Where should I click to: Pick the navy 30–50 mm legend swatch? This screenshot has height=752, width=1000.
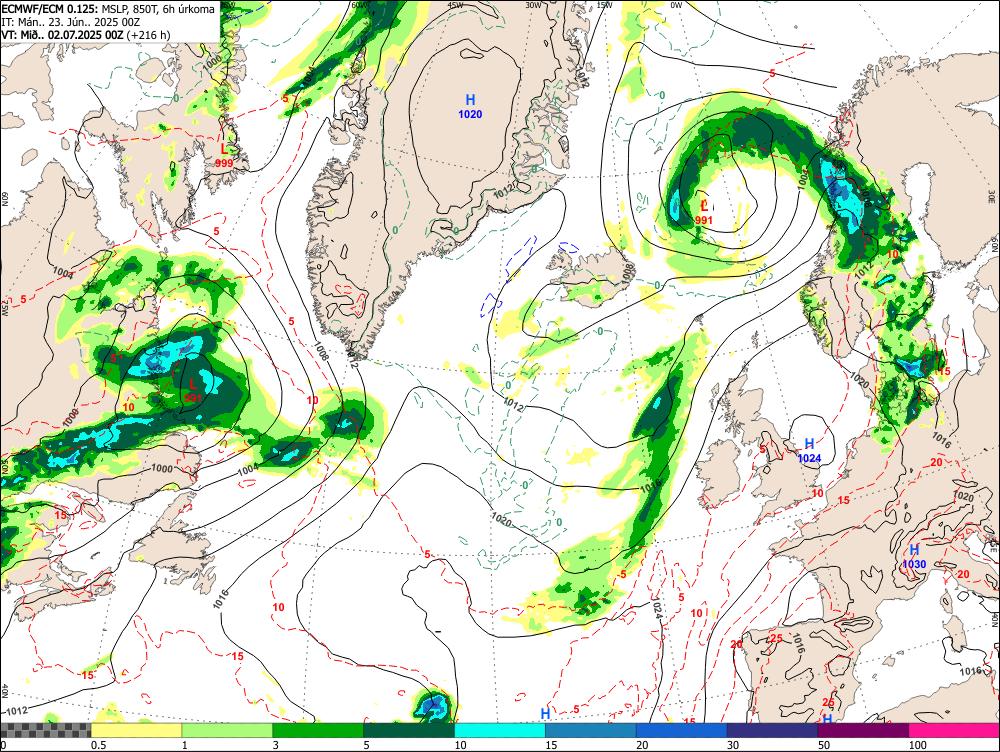coord(772,730)
